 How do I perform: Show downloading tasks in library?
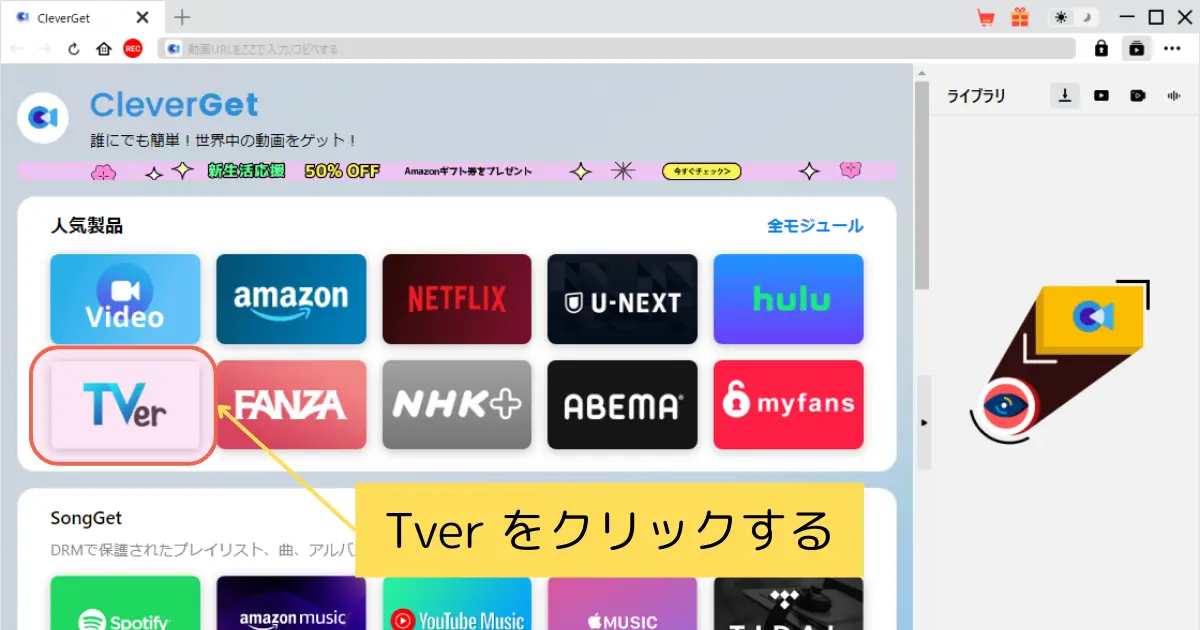pos(1066,96)
